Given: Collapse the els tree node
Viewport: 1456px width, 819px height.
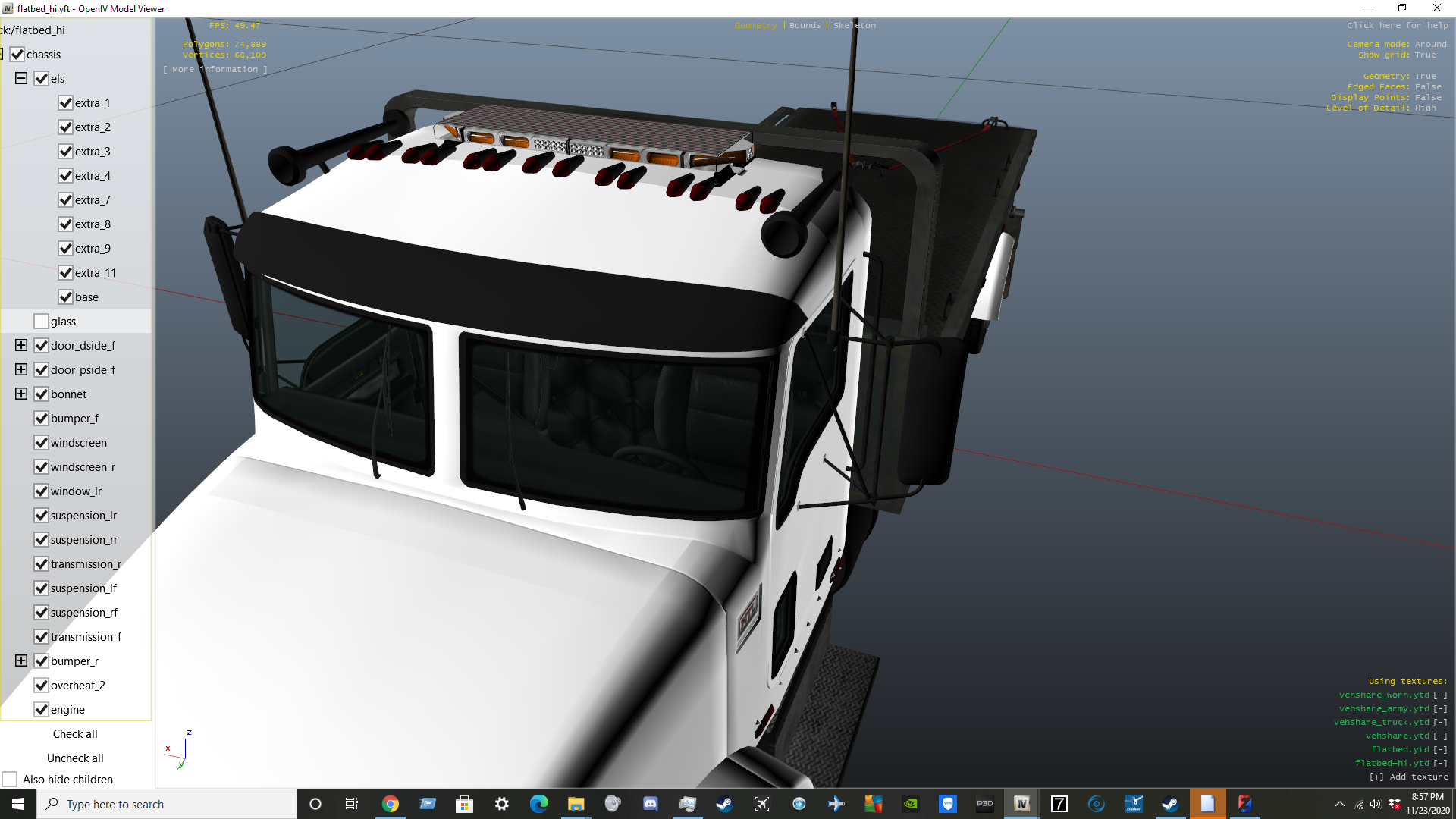Looking at the screenshot, I should point(21,79).
